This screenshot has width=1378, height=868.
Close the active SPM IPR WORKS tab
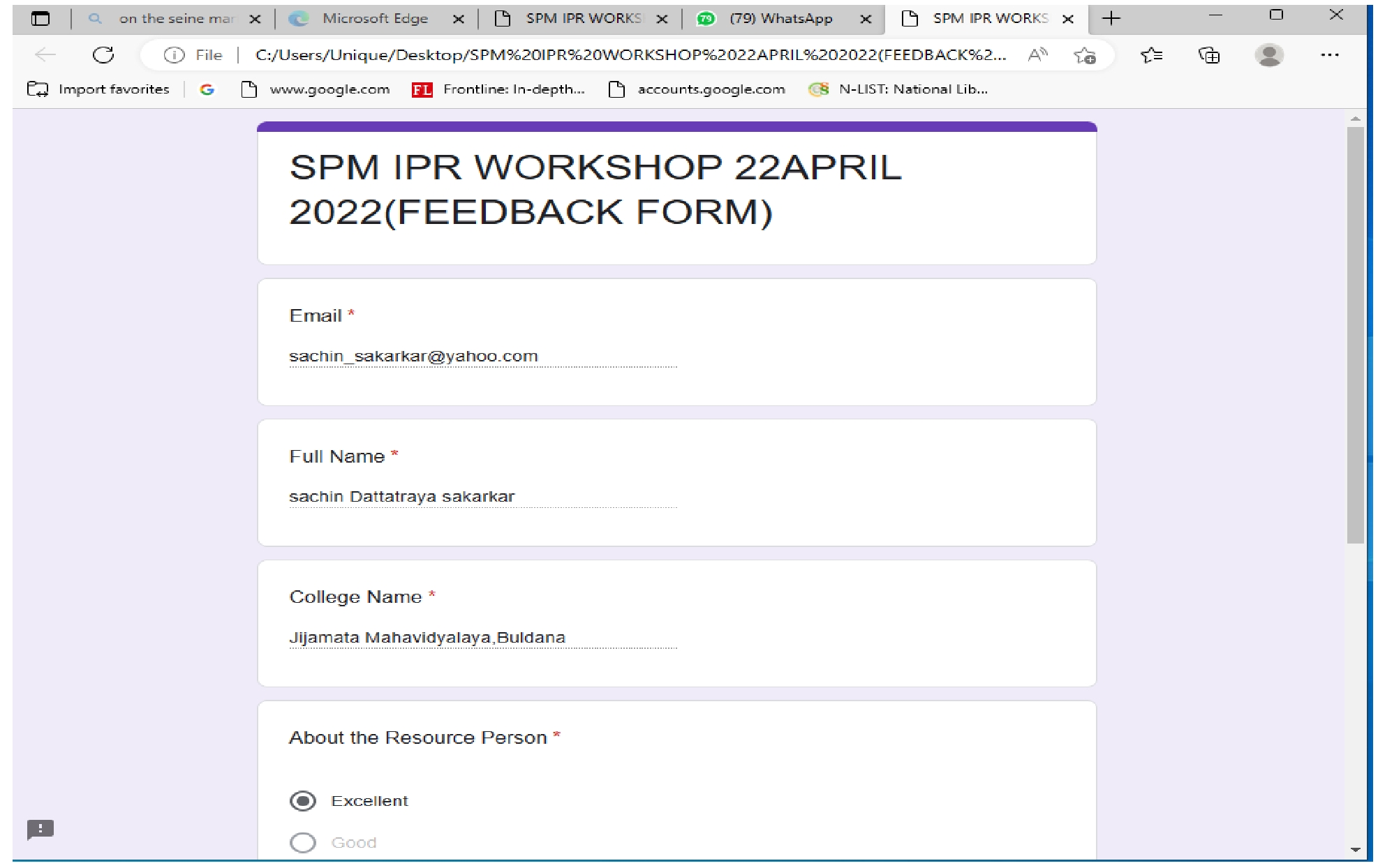click(1068, 20)
